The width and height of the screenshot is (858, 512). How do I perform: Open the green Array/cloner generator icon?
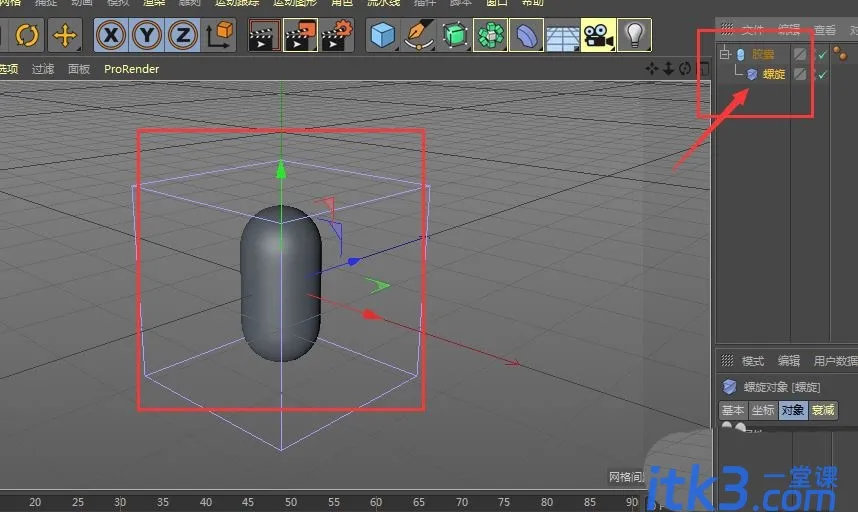491,36
